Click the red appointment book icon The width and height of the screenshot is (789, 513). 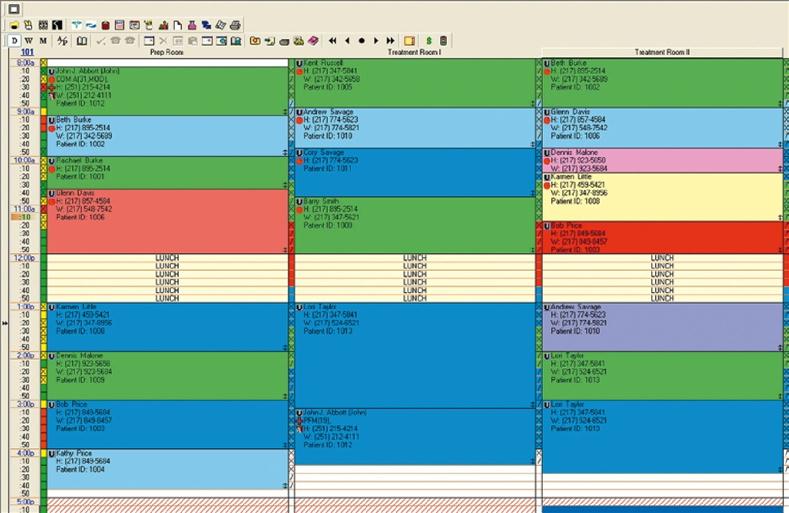coord(105,24)
